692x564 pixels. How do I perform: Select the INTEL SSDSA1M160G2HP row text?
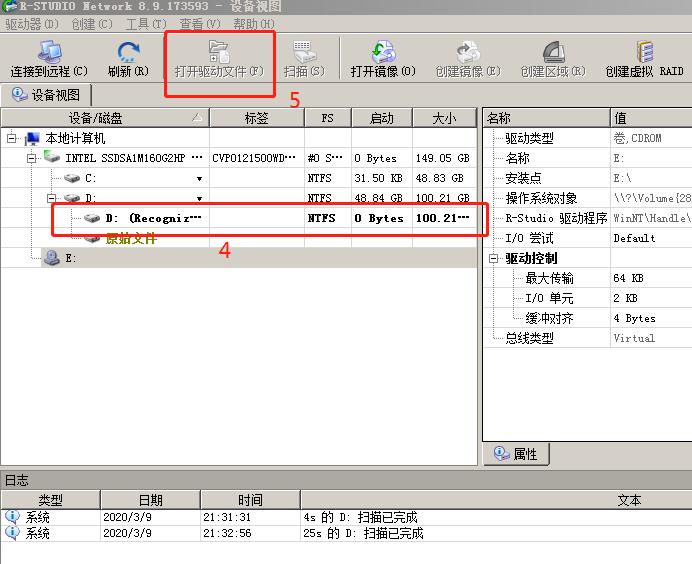(134, 158)
